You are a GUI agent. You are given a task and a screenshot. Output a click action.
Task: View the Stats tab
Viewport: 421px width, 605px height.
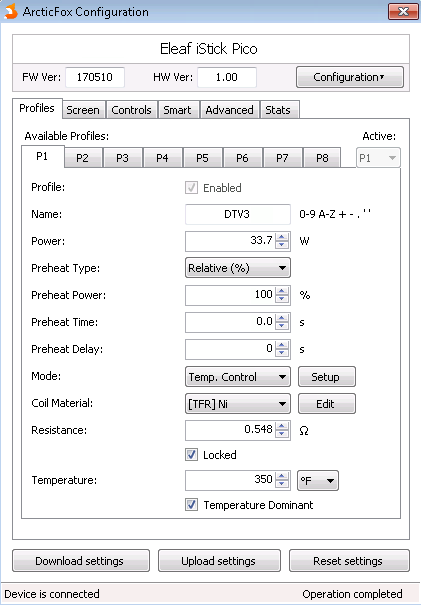pos(278,110)
